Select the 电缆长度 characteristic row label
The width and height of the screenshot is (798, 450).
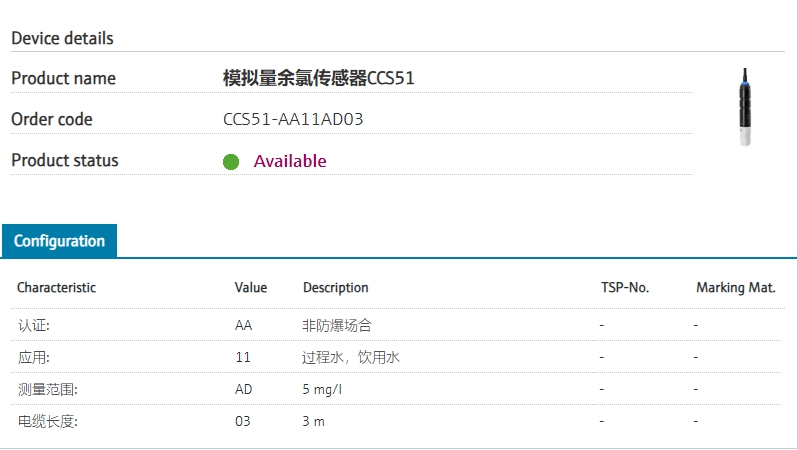point(47,421)
